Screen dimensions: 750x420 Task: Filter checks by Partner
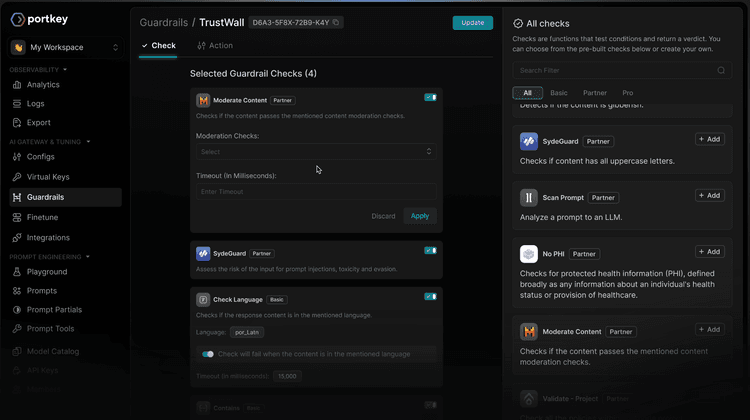point(595,93)
